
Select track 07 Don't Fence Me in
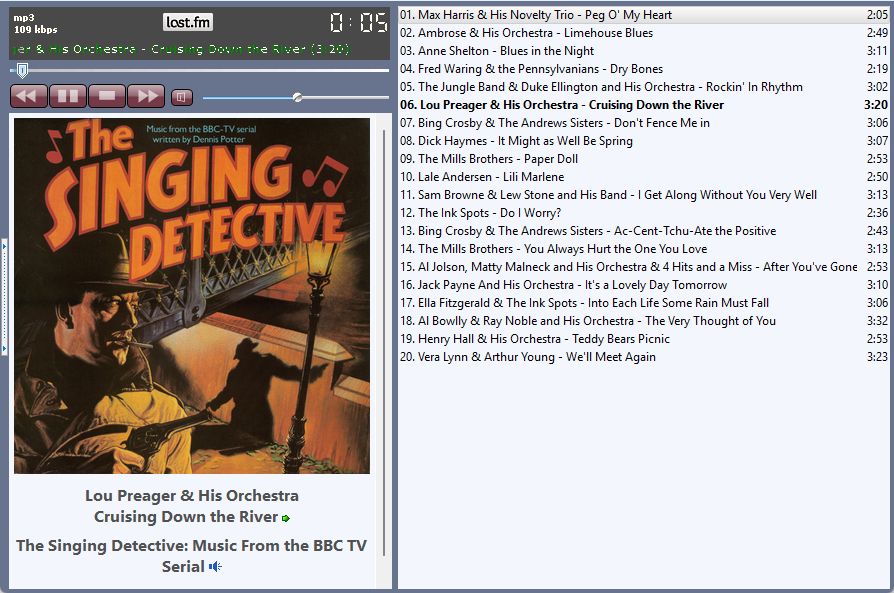pos(644,123)
